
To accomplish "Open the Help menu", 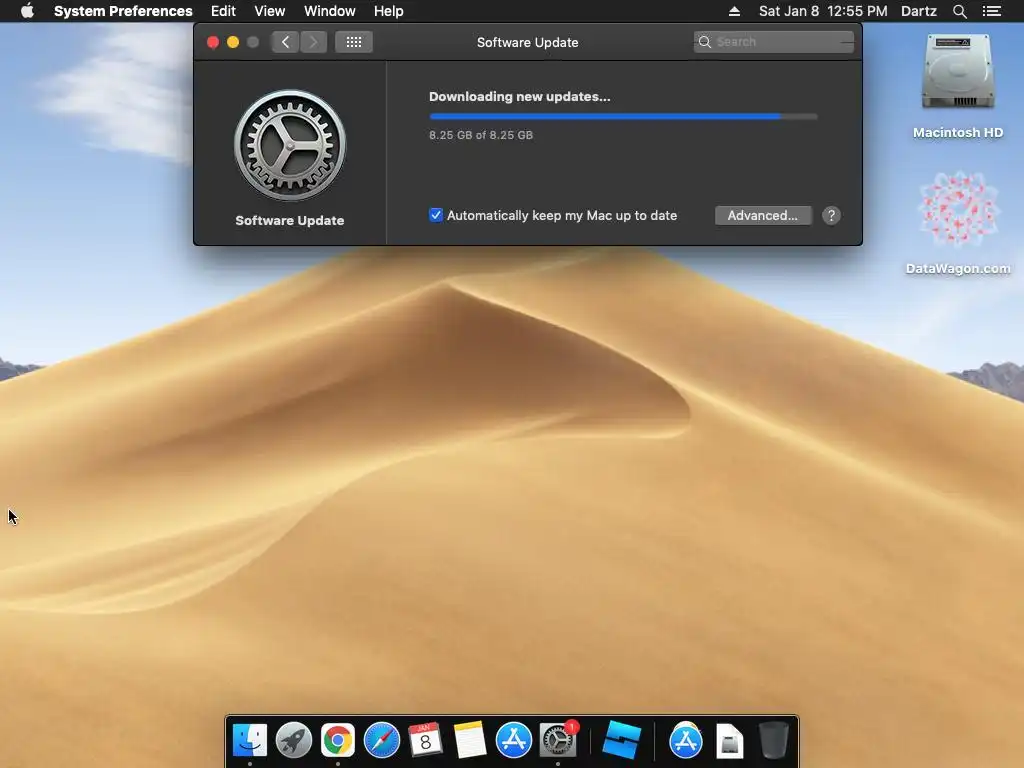I will pos(389,11).
